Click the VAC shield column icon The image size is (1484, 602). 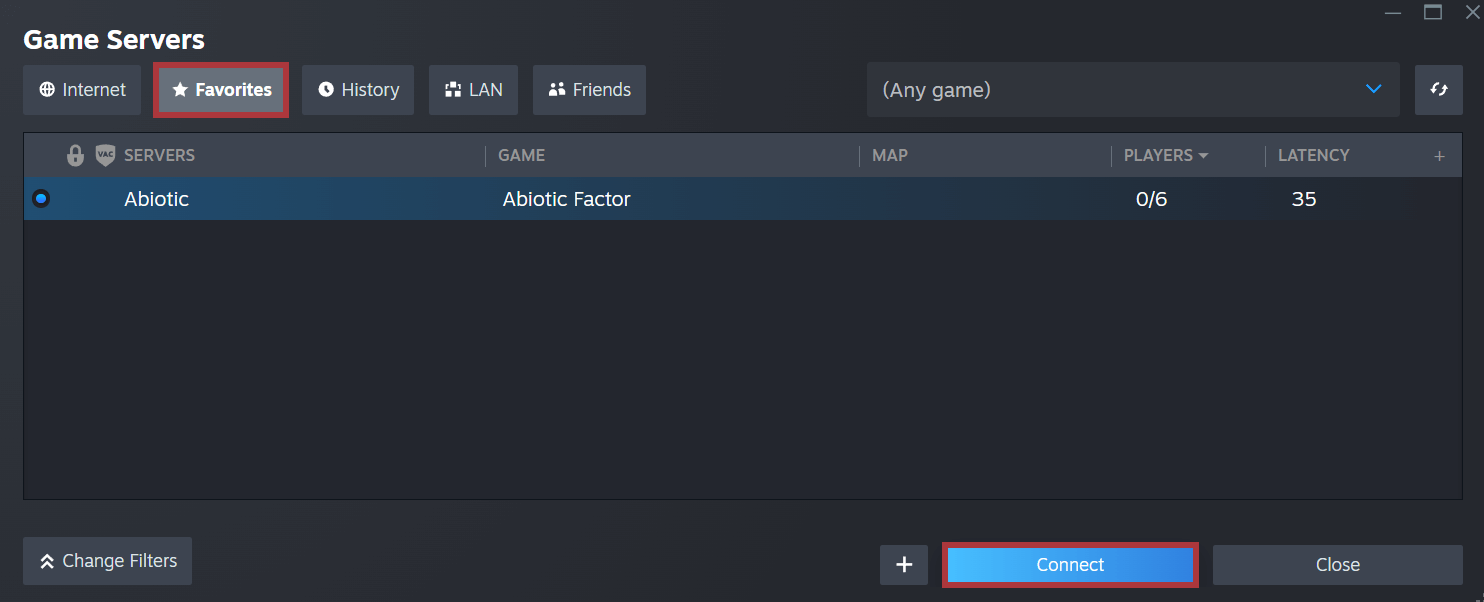pyautogui.click(x=105, y=155)
